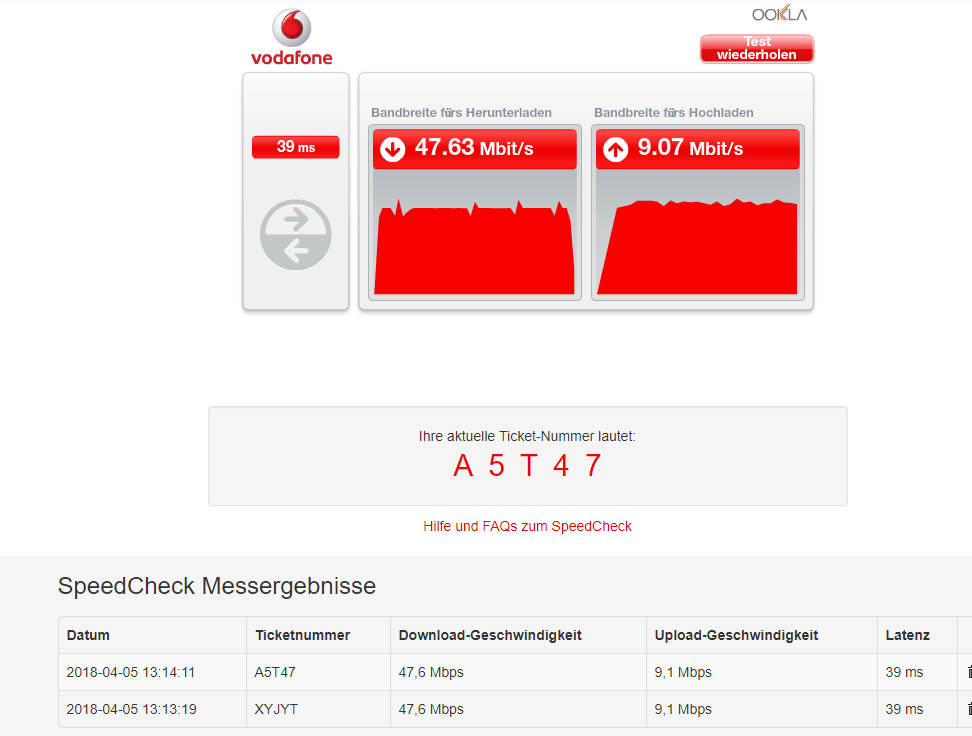Click the 39 ms latency badge

295,146
